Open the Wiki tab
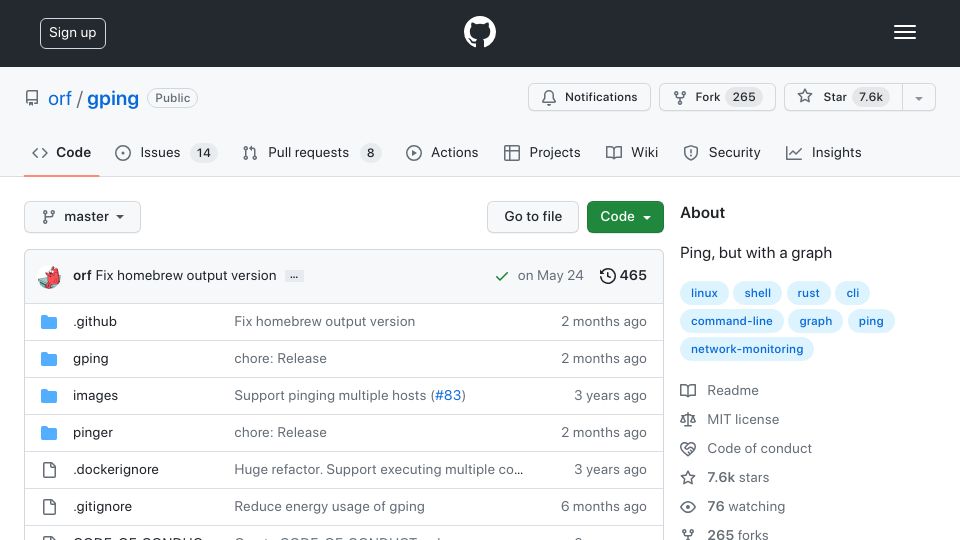960x540 pixels. click(x=632, y=152)
